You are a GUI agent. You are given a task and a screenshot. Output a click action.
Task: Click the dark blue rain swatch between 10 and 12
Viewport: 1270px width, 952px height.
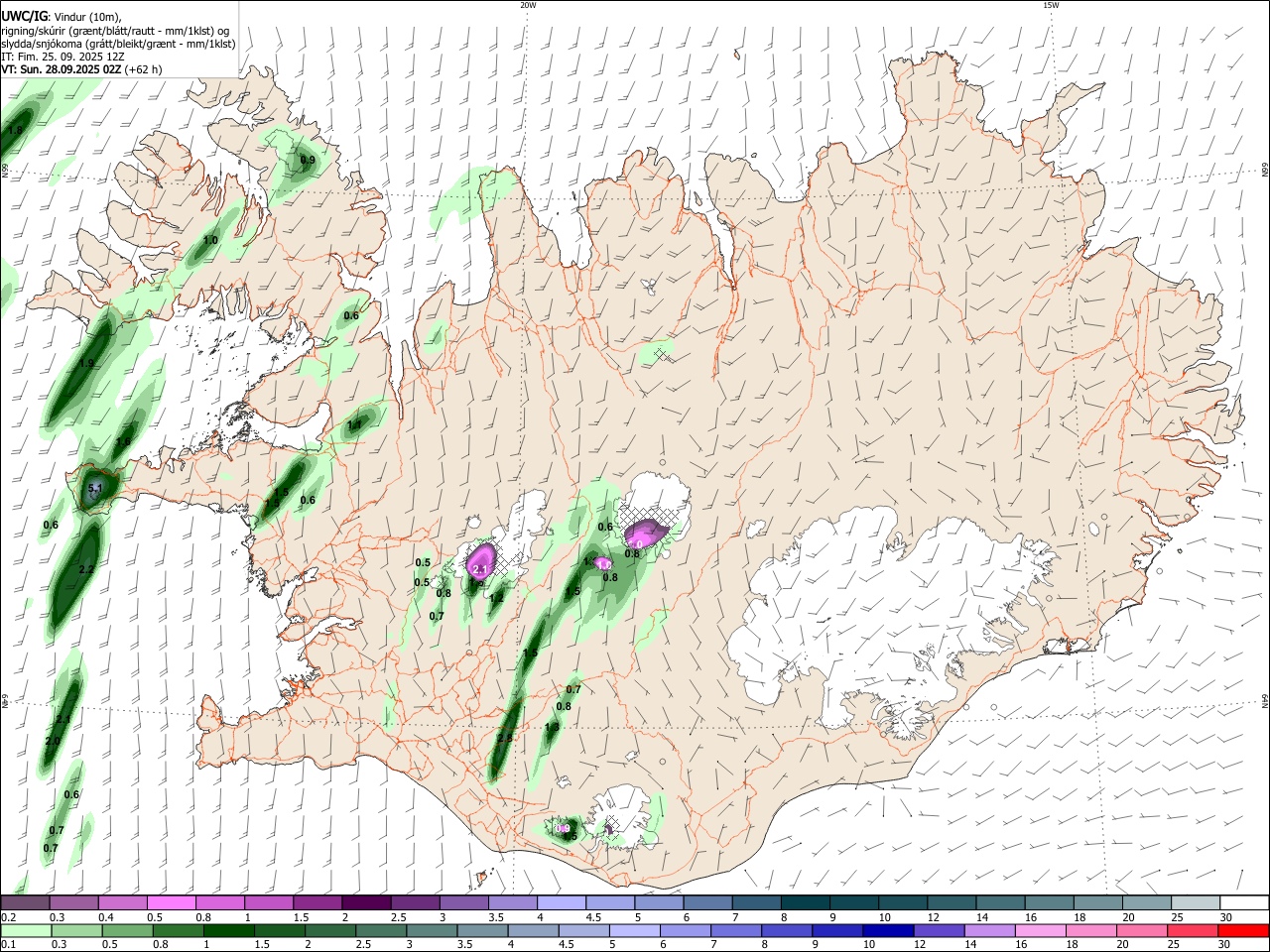point(886,930)
